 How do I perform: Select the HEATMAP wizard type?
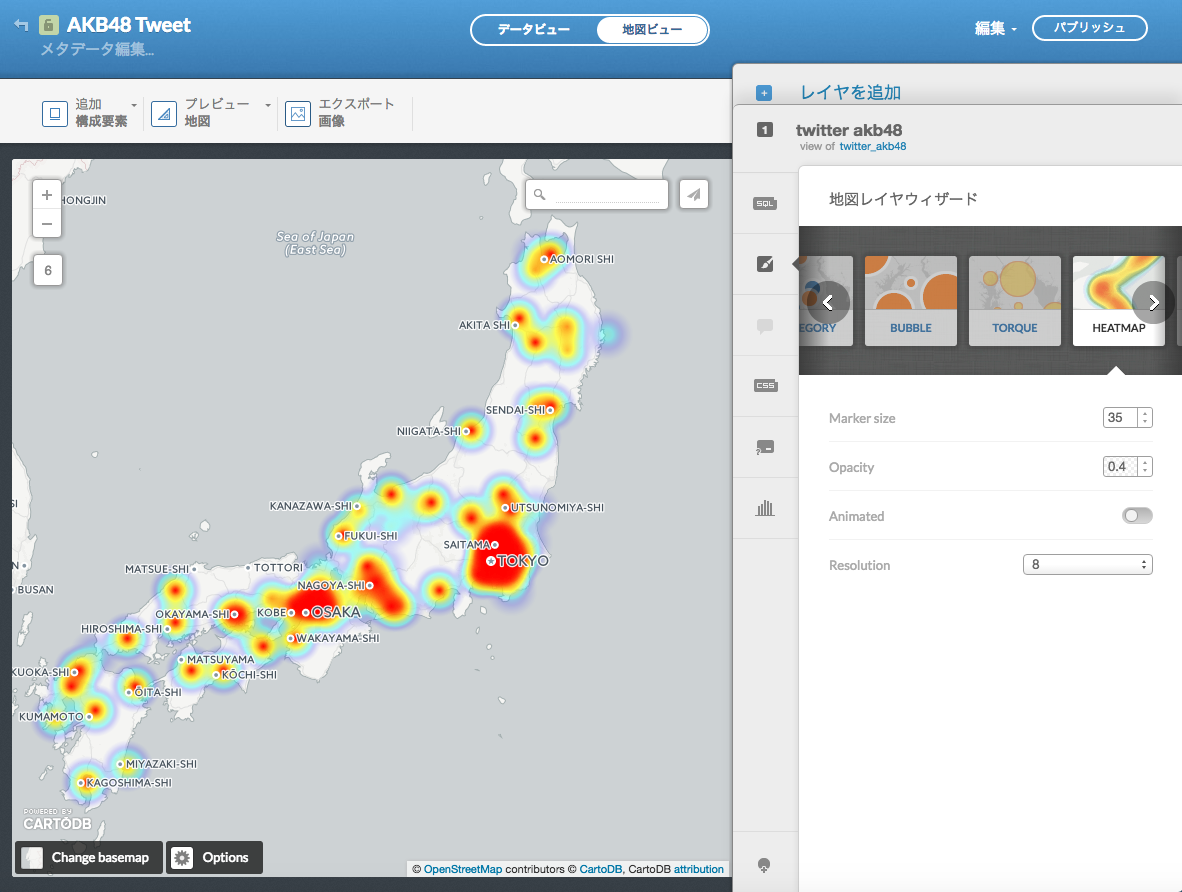(x=1119, y=301)
